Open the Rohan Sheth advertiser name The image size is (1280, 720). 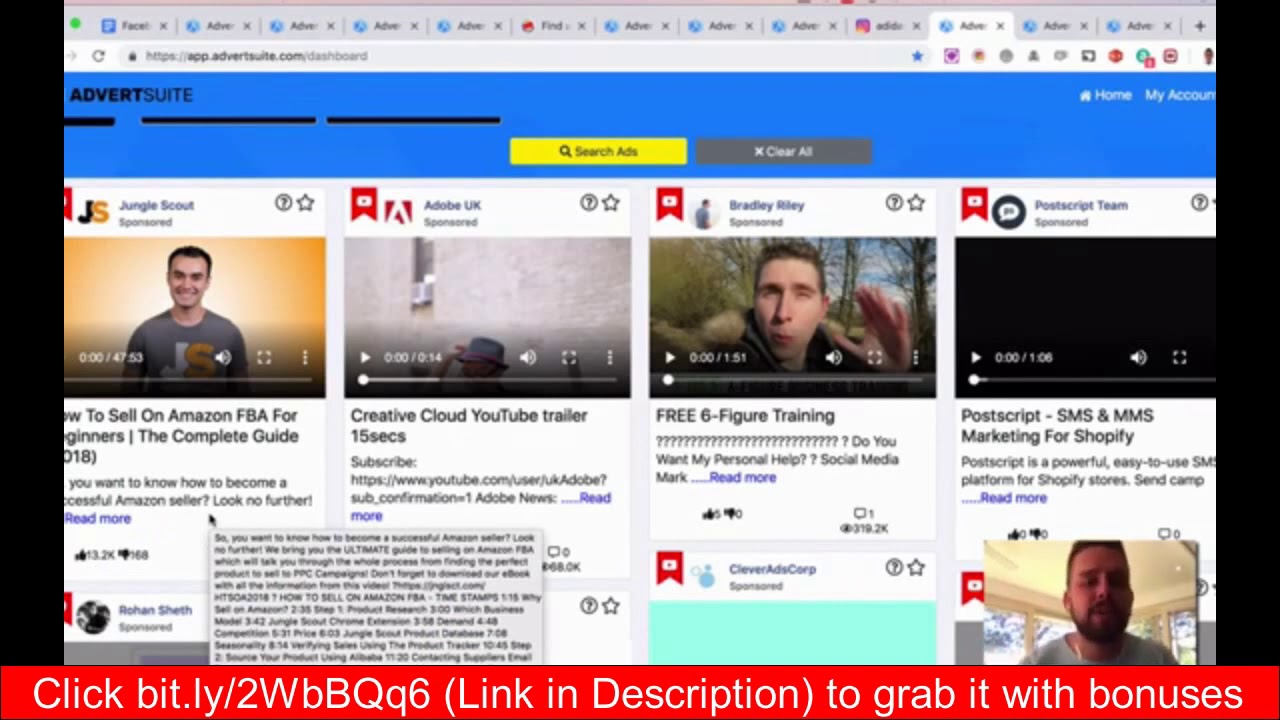click(155, 610)
